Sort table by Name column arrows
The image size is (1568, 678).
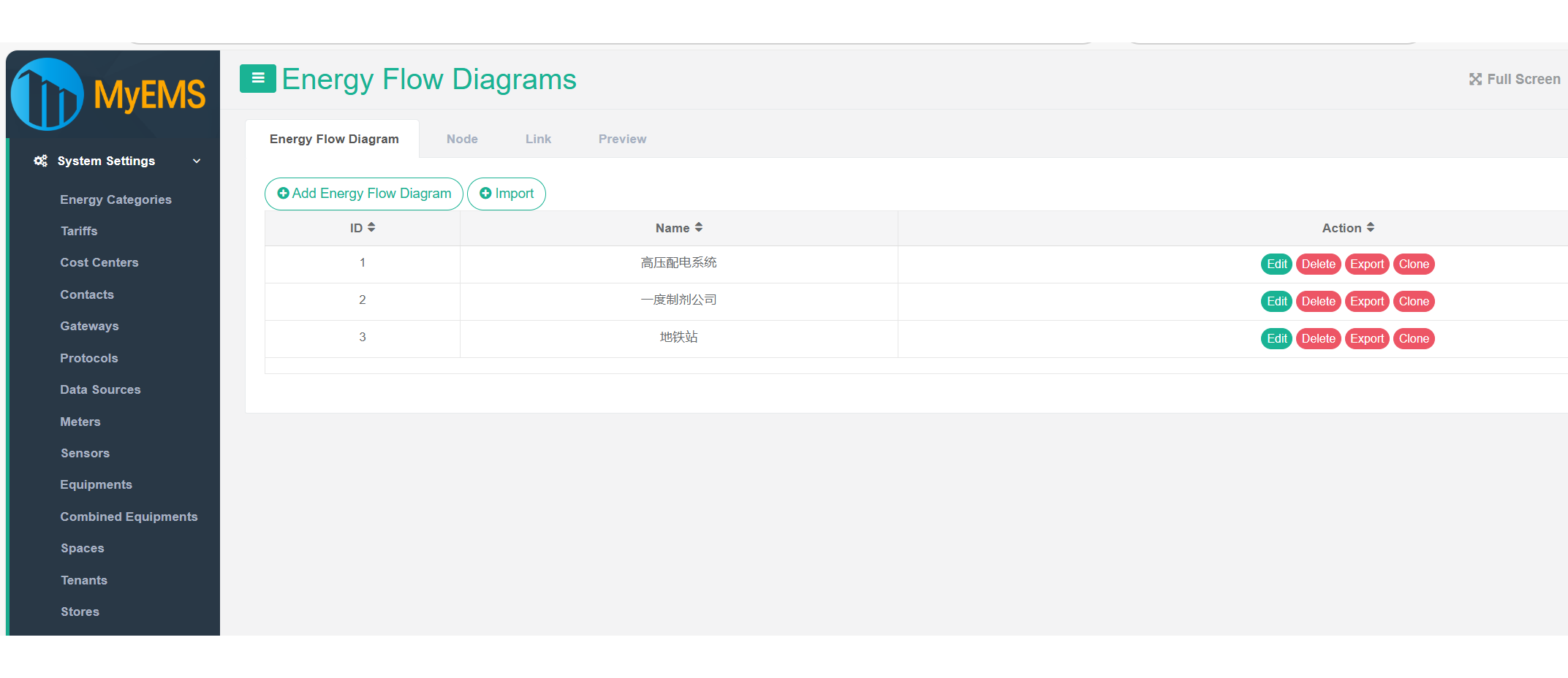tap(699, 228)
